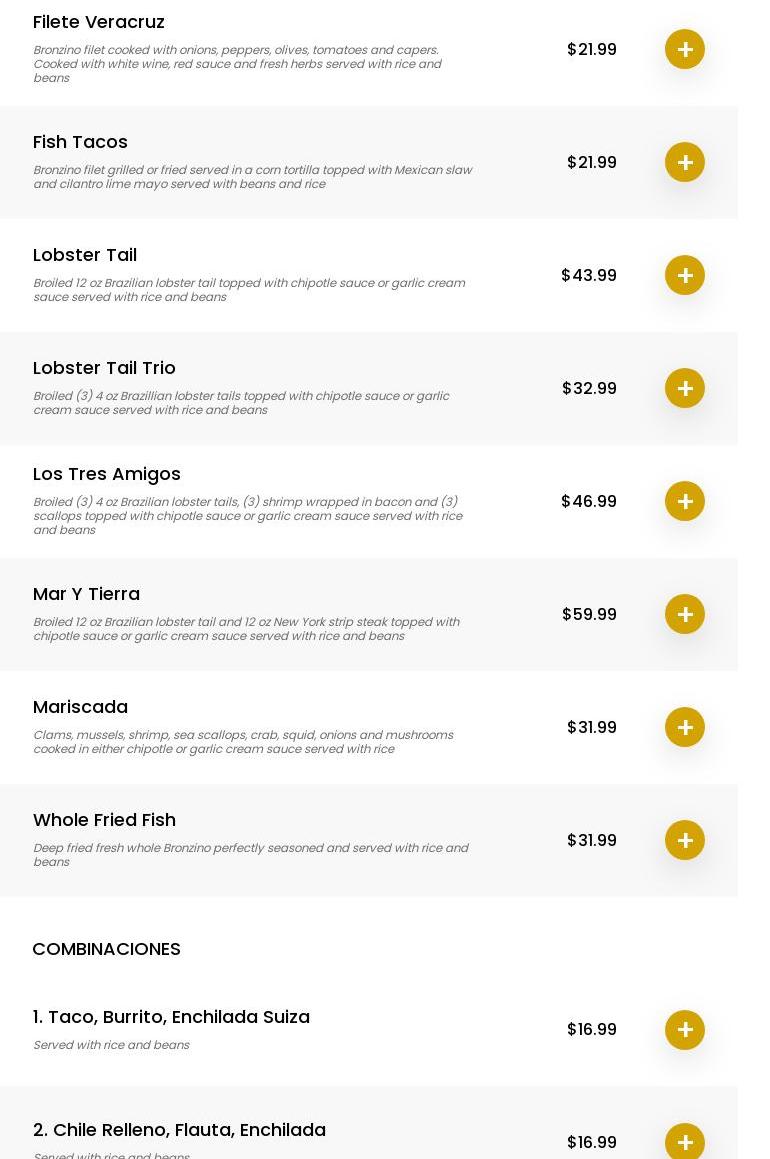Add Filete Veracruz to the order

point(685,49)
